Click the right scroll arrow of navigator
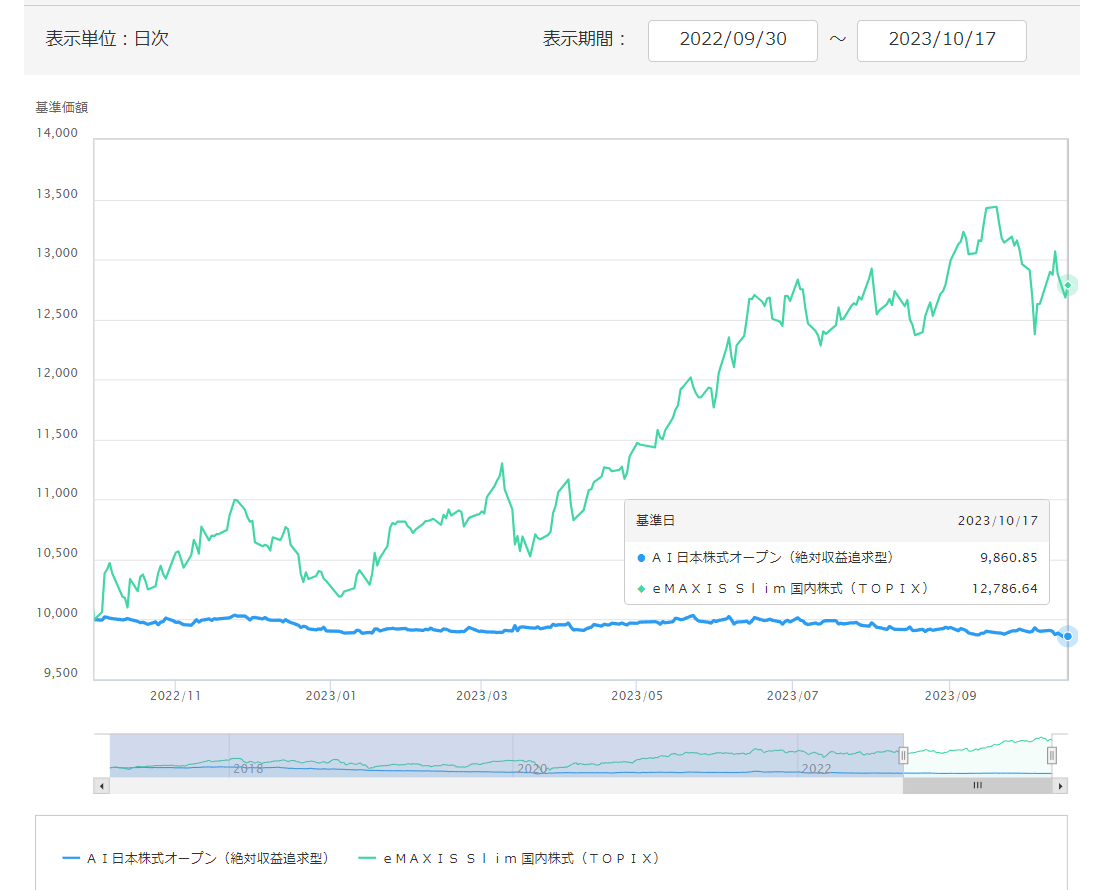Screen dimensions: 1099x890 tap(1060, 786)
